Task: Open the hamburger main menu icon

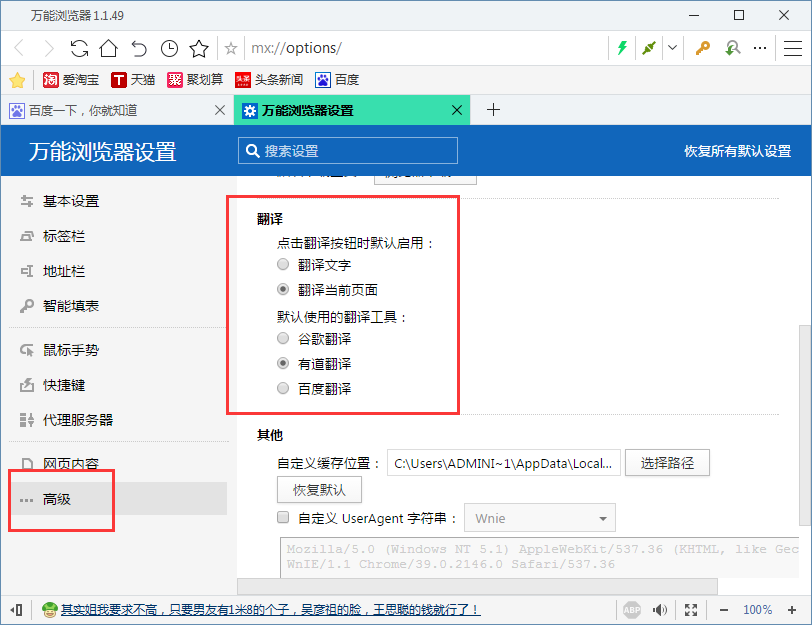Action: (793, 47)
